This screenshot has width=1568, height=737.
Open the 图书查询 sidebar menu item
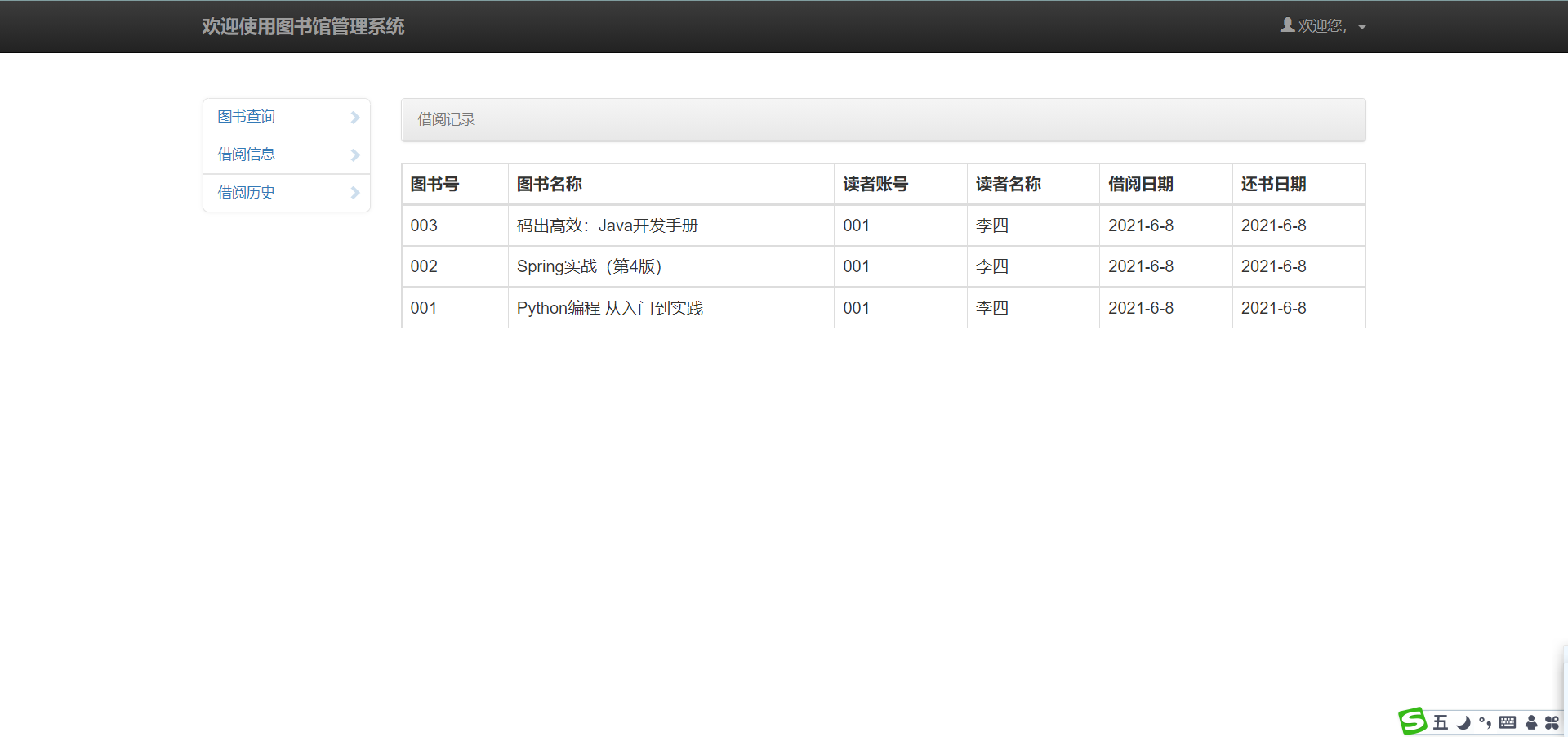(x=287, y=117)
